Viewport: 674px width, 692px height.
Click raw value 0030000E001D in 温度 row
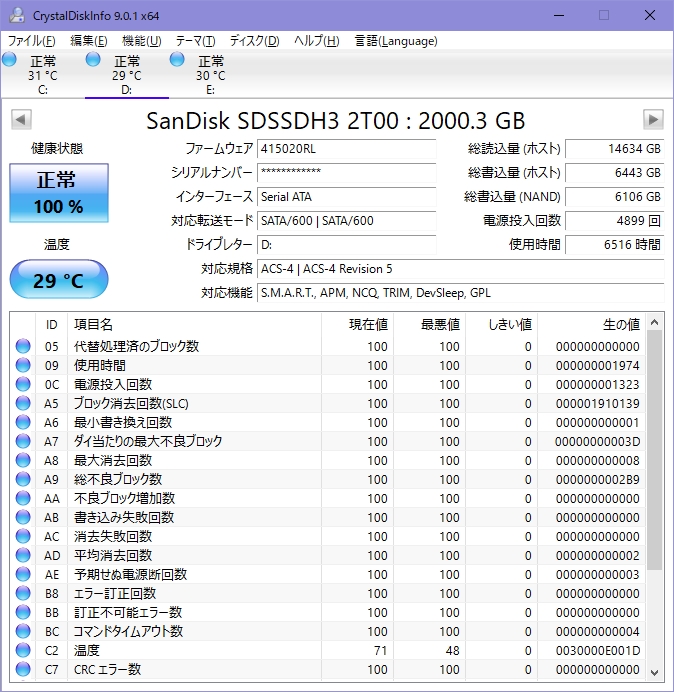[597, 651]
